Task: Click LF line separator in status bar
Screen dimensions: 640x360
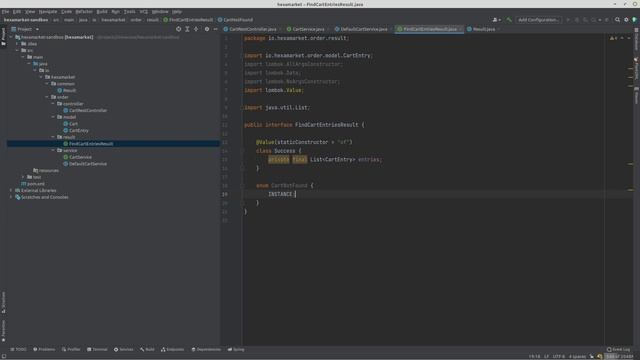Action: coord(546,356)
